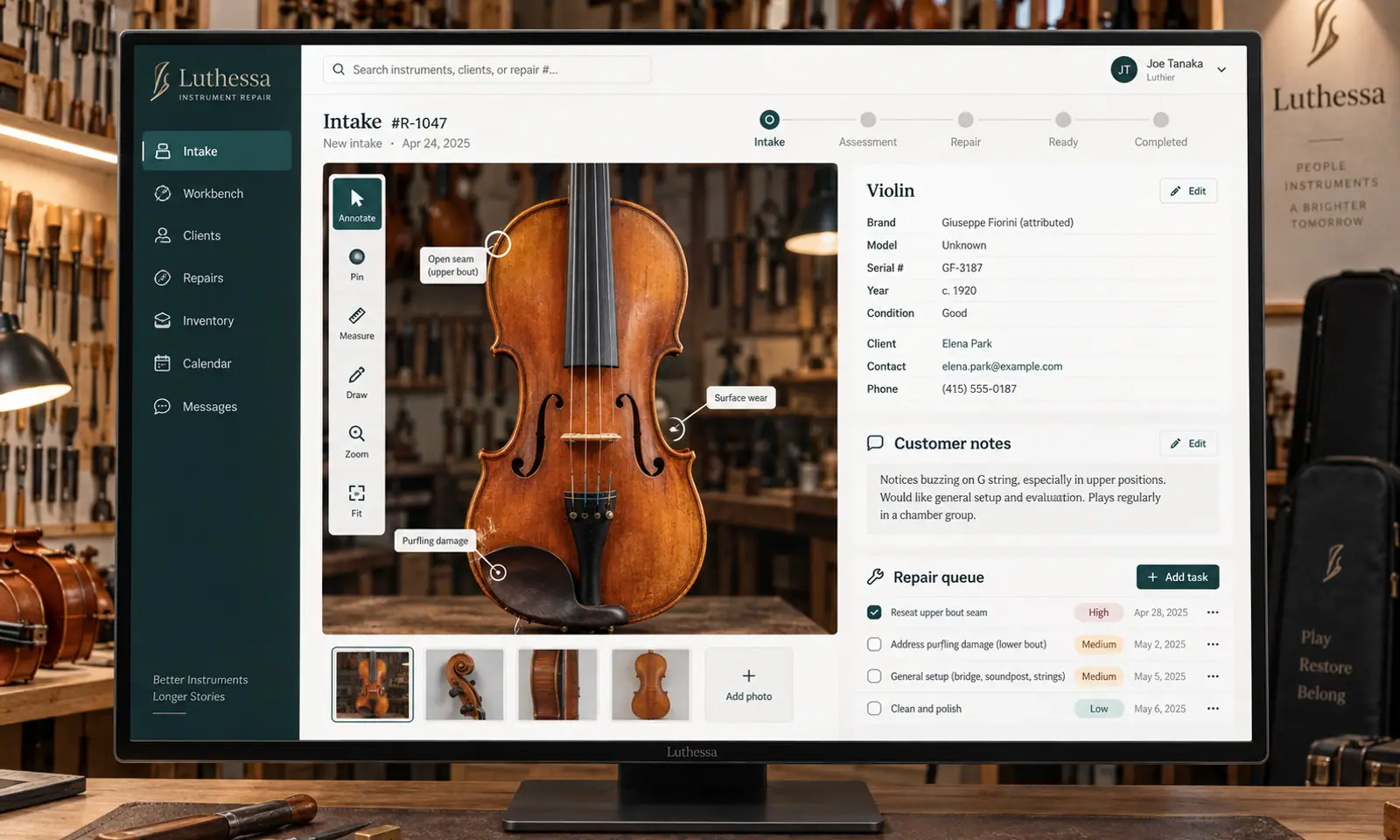Open the elena.park@example.com contact link
The width and height of the screenshot is (1400, 840).
1002,367
